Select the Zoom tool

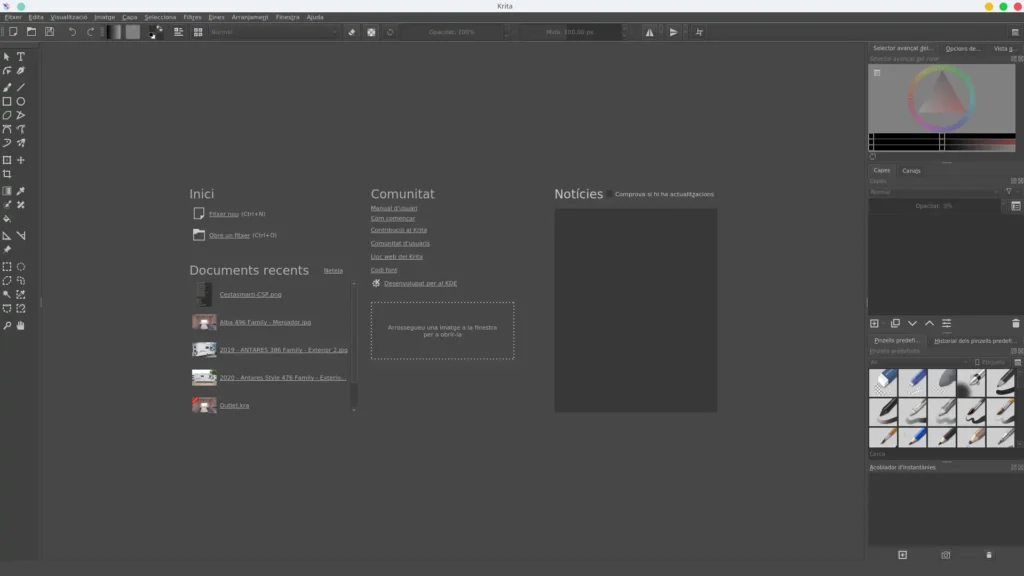pos(7,325)
